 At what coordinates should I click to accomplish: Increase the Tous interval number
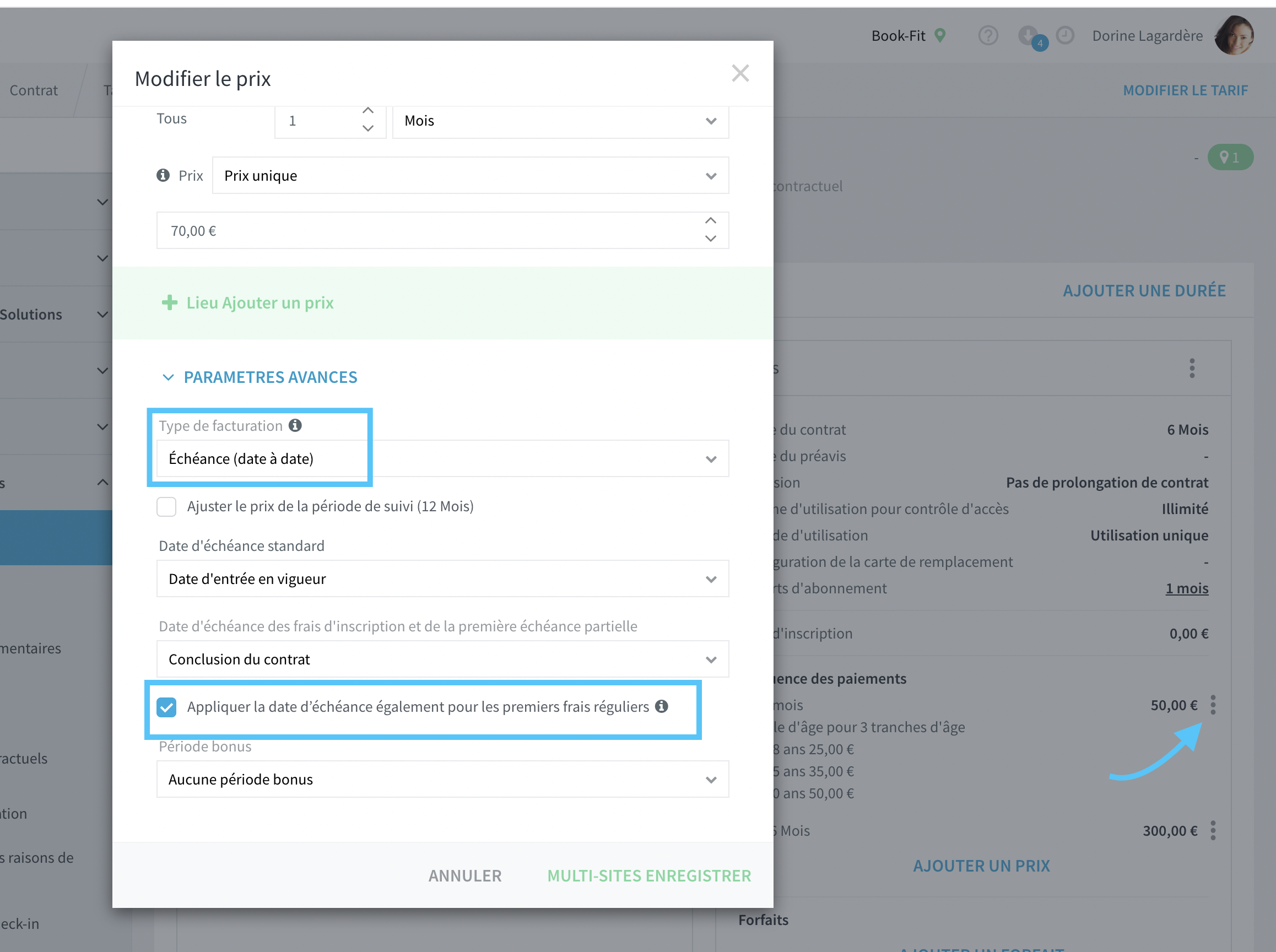(367, 111)
